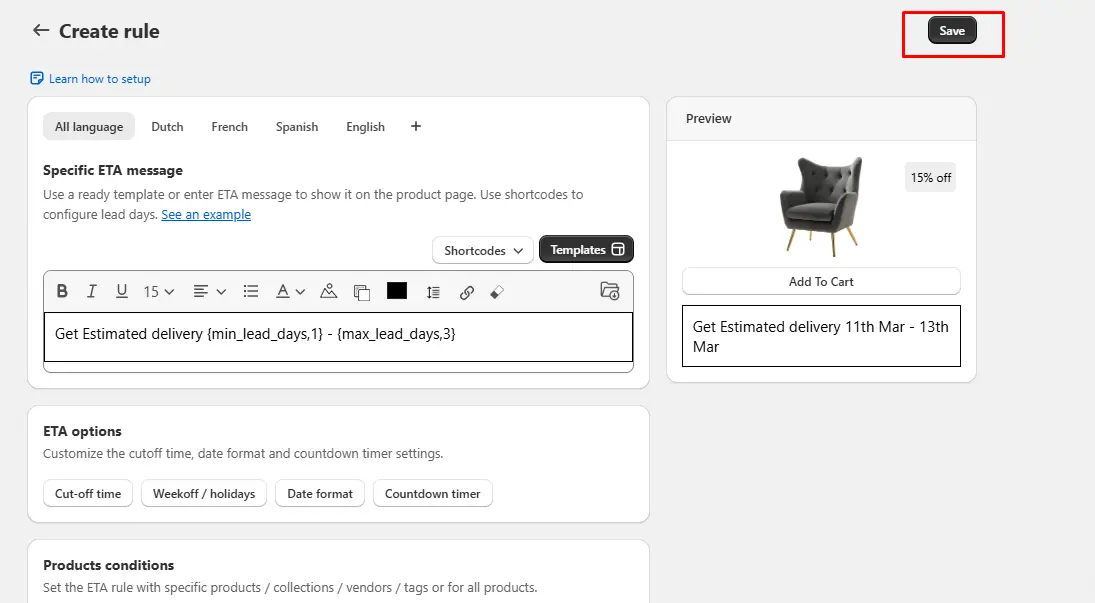Open the Countdown timer option
The width and height of the screenshot is (1095, 603).
click(x=433, y=493)
